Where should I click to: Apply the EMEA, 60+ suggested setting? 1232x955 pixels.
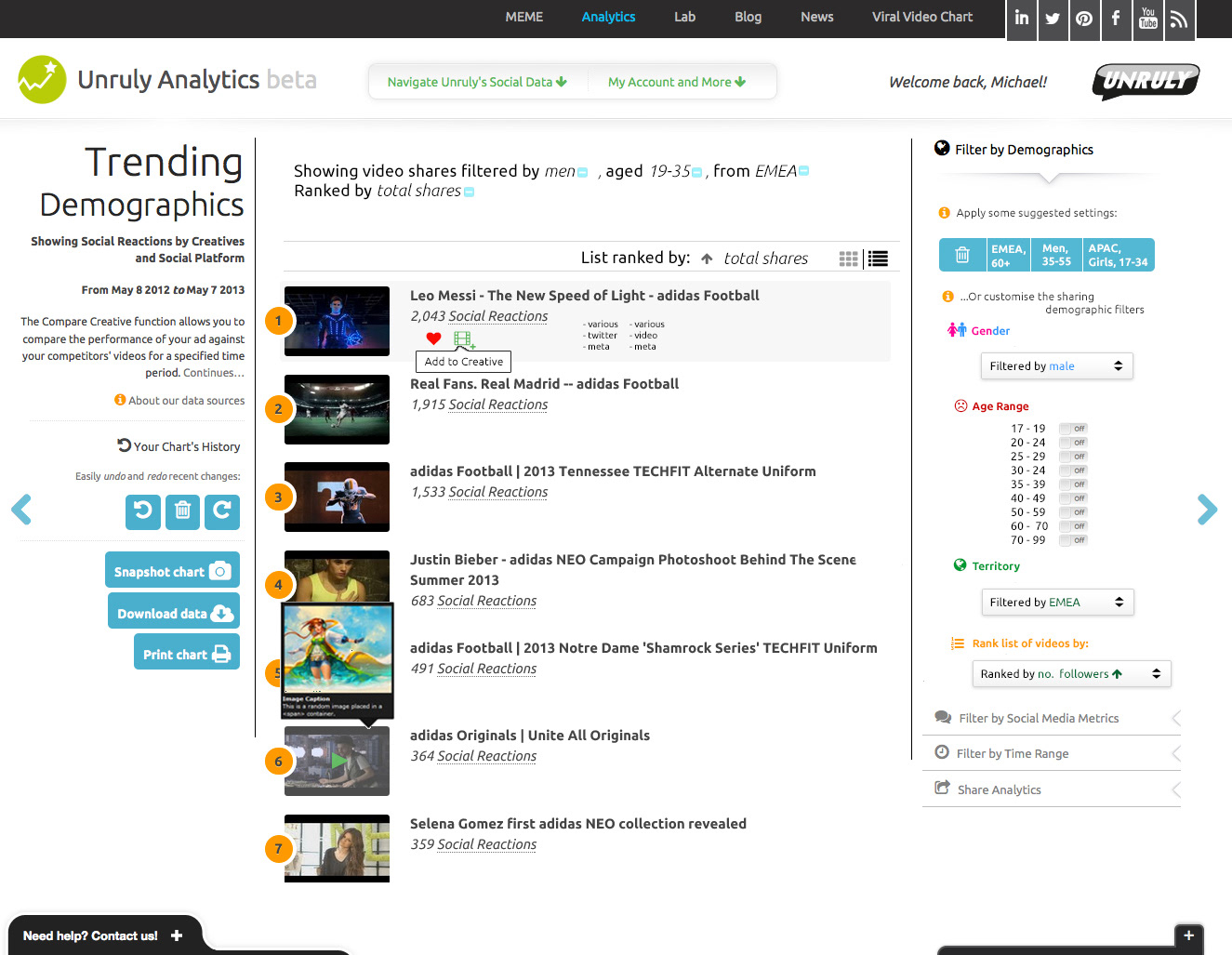click(1008, 255)
